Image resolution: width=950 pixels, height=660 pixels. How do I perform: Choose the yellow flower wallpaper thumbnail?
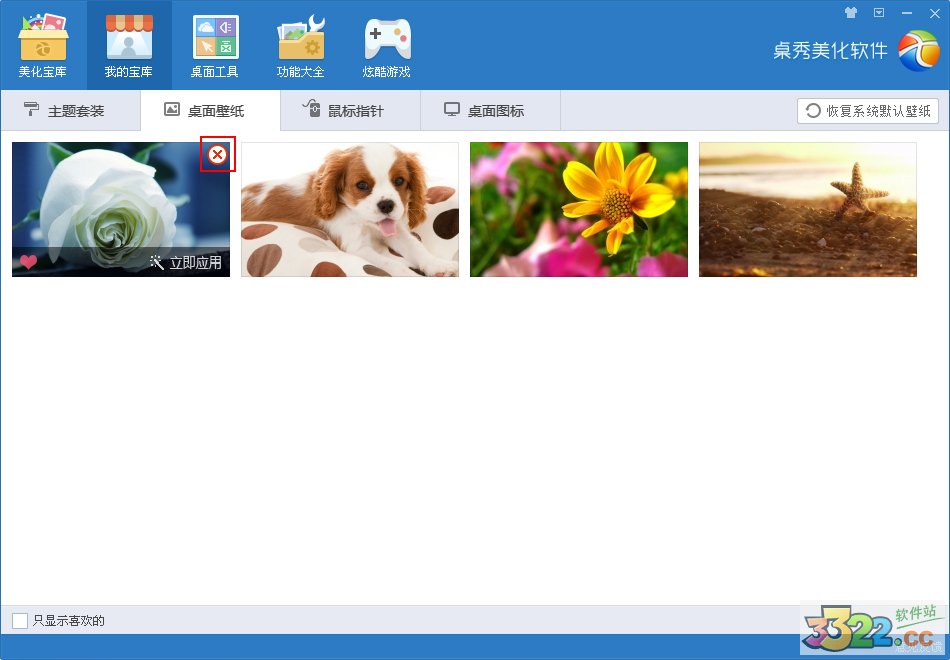(579, 210)
